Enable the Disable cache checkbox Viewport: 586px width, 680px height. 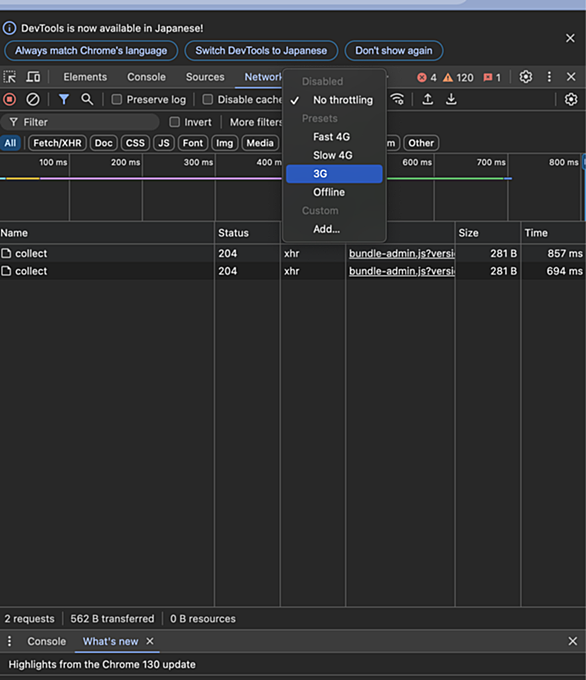[x=208, y=100]
